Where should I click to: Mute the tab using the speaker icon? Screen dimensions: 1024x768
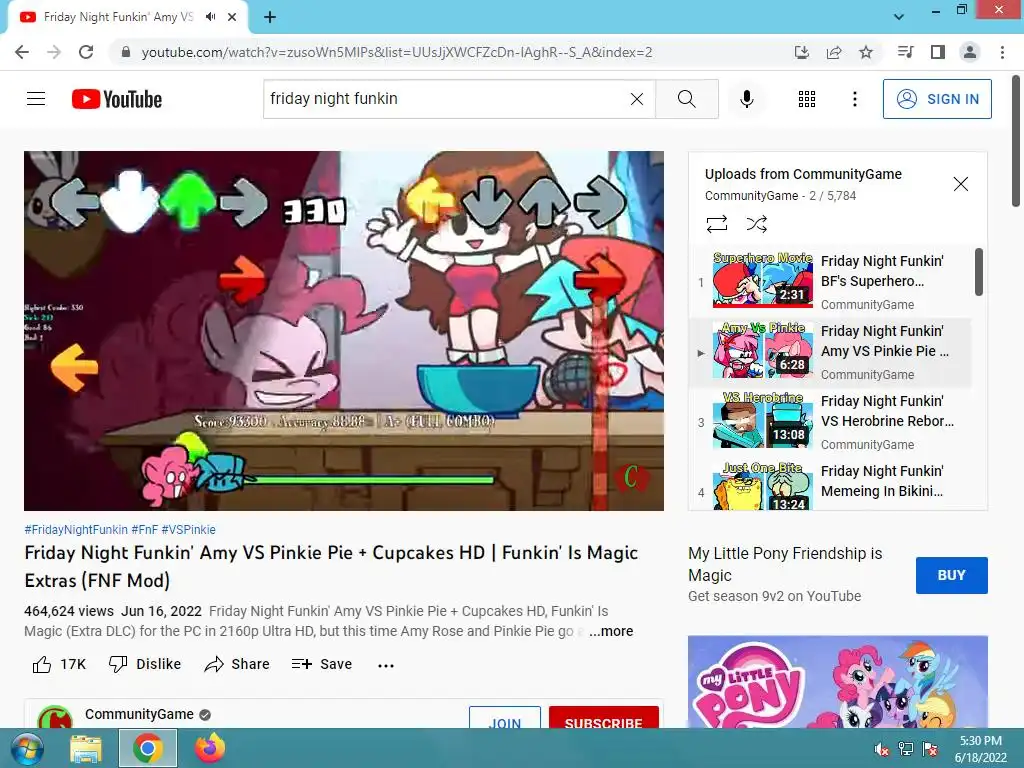[x=210, y=17]
